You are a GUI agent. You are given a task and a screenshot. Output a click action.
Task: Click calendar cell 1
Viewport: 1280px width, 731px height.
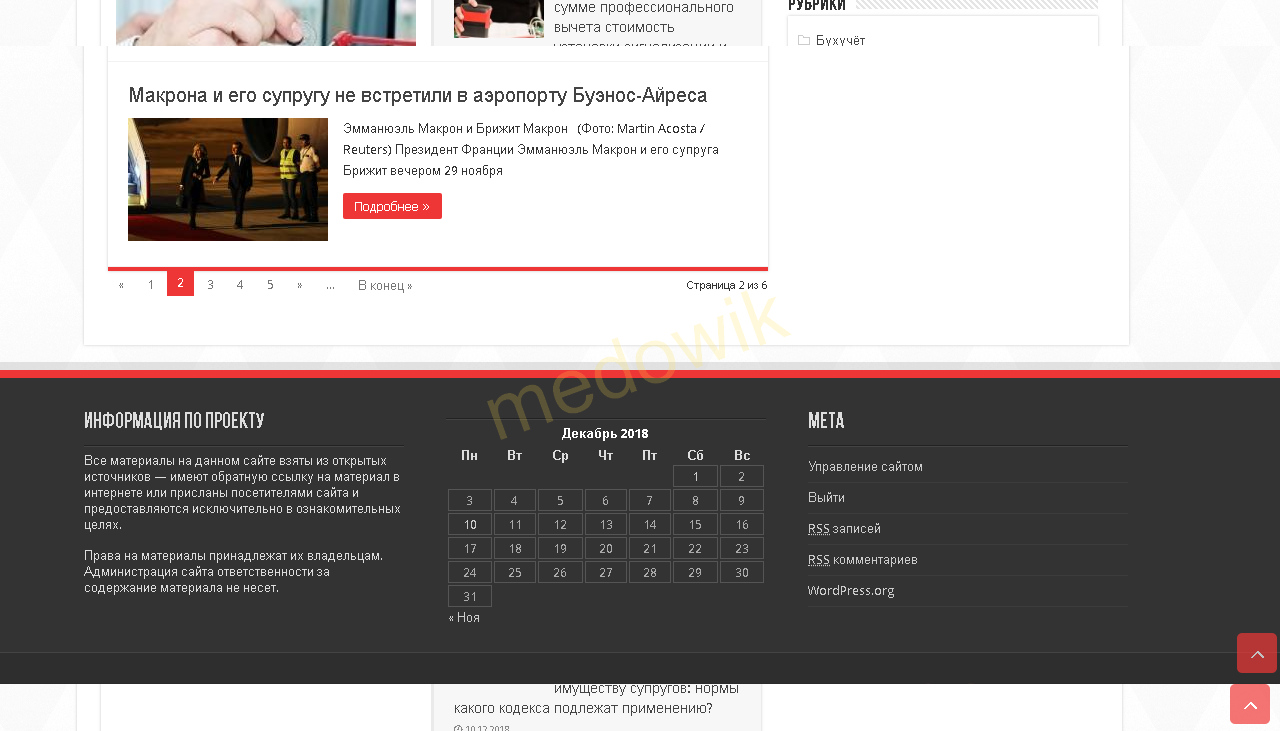696,476
